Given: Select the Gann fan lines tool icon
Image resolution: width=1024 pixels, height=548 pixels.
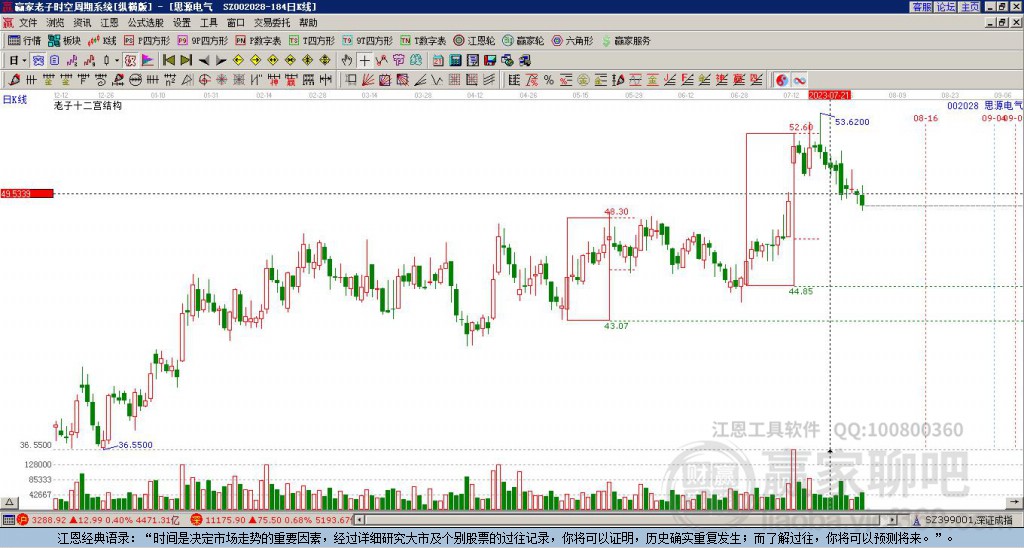Looking at the screenshot, I should click(367, 80).
